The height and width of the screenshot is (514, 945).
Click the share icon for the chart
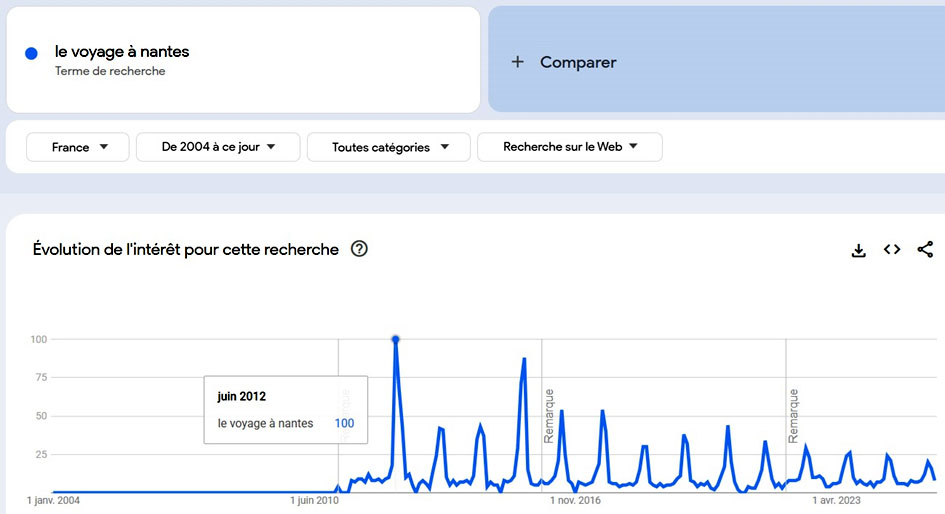[x=925, y=250]
